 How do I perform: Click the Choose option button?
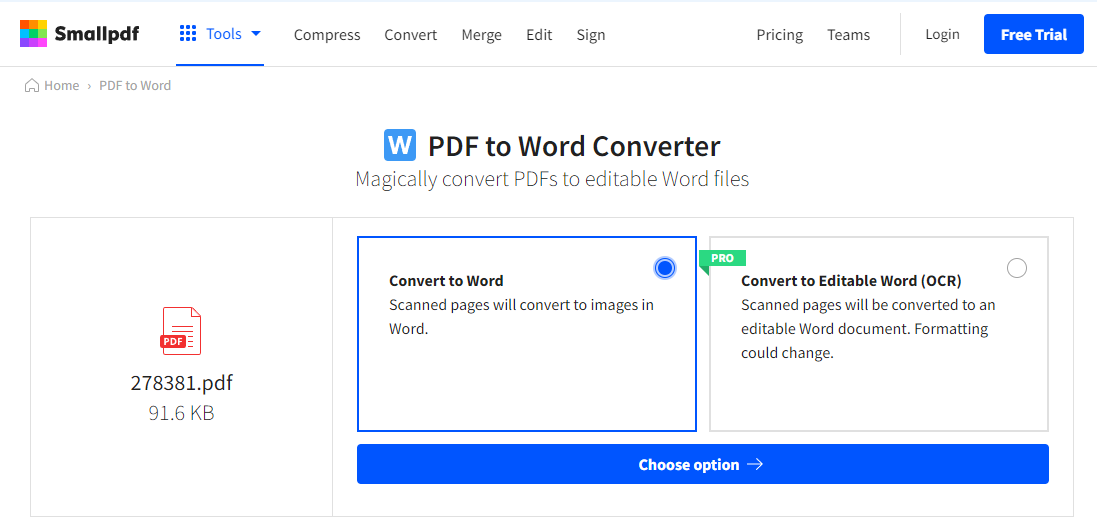[702, 464]
